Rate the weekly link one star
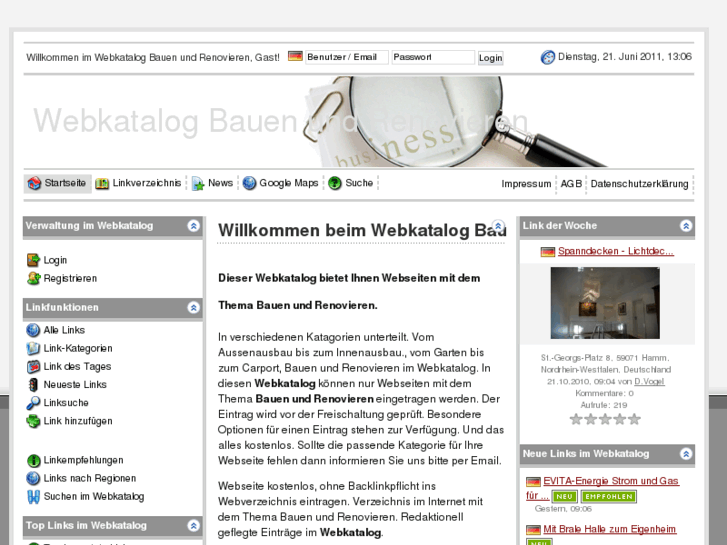 pos(576,419)
